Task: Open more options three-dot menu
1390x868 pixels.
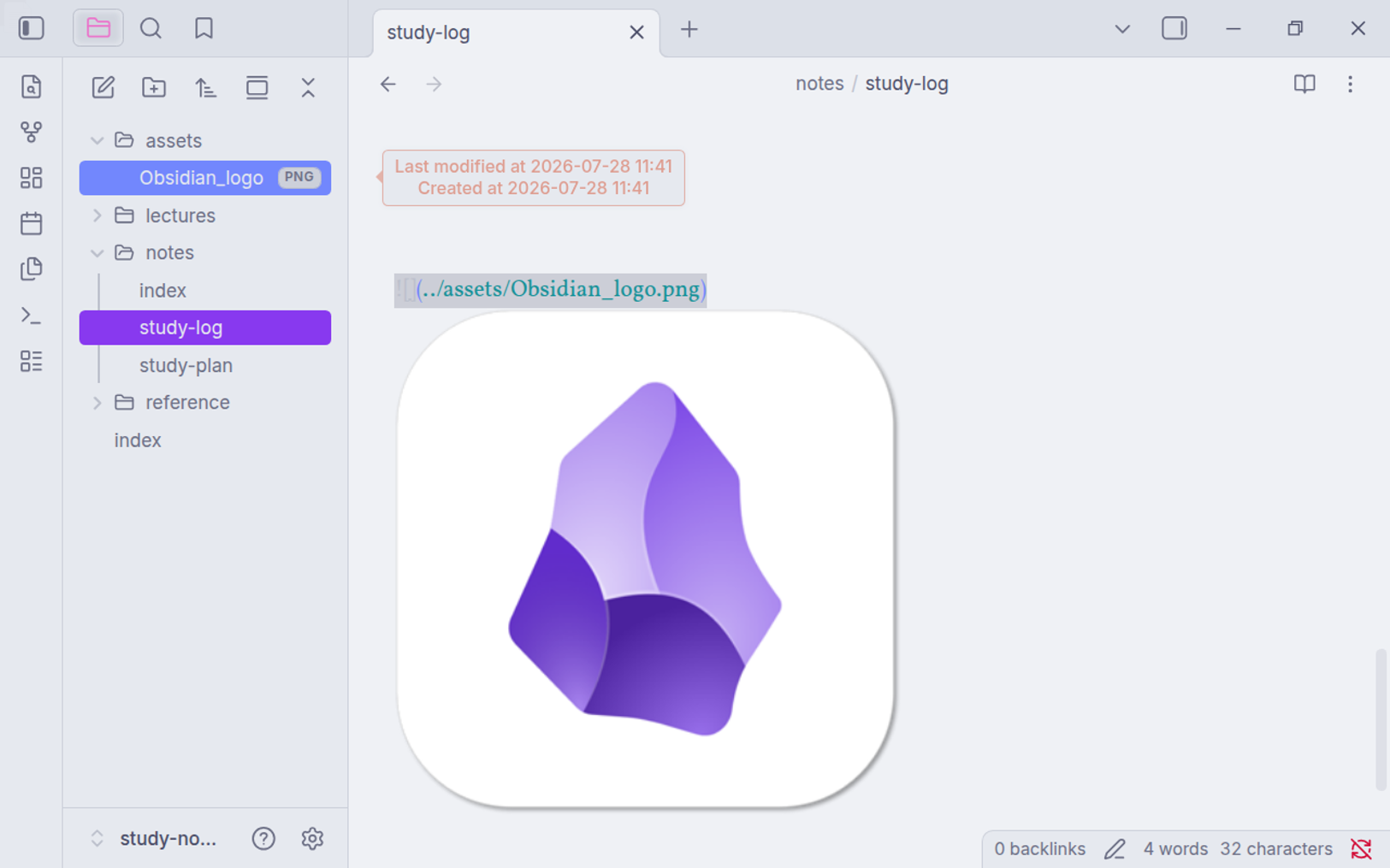Action: pos(1350,84)
